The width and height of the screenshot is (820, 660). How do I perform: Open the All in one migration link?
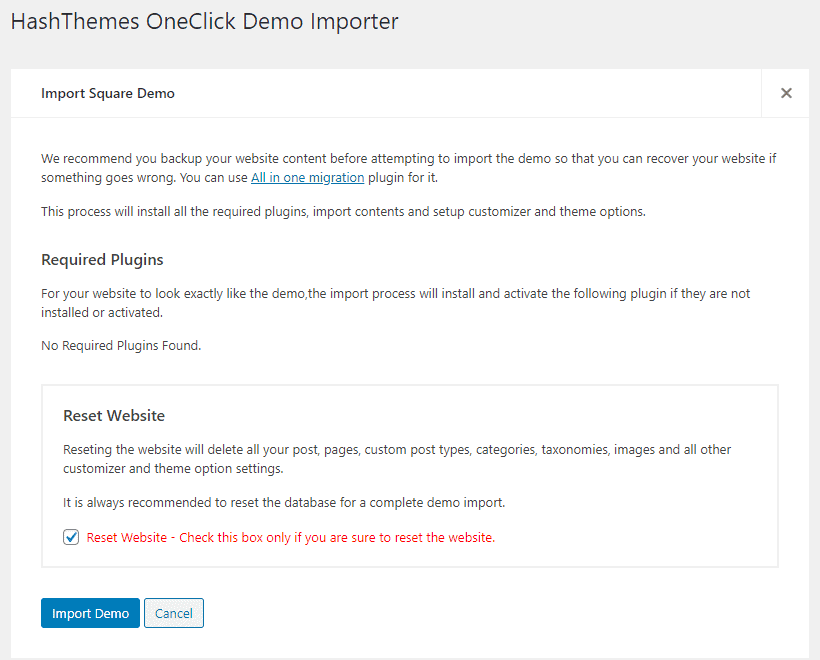click(x=308, y=178)
